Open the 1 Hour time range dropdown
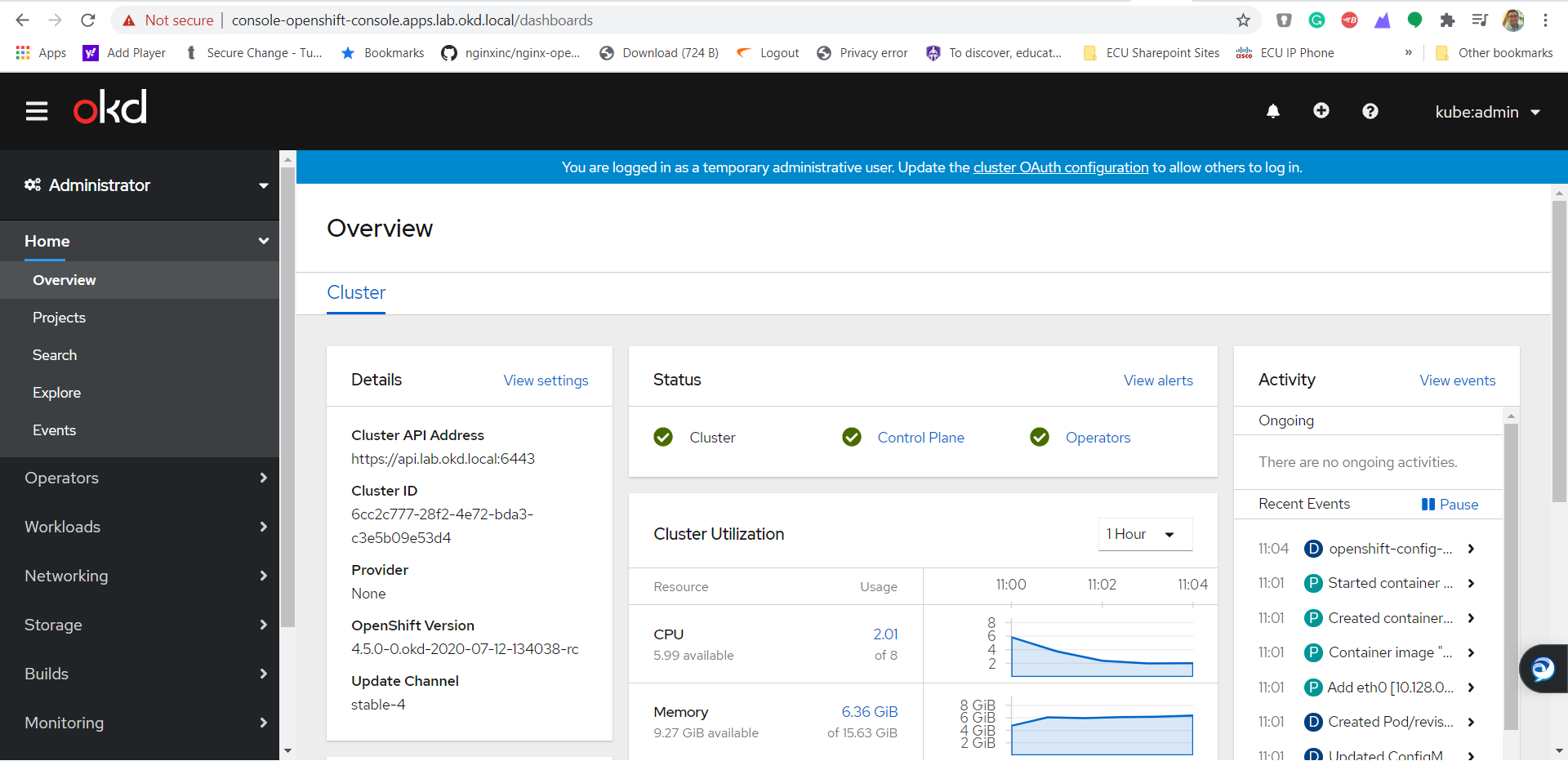The width and height of the screenshot is (1568, 761). coord(1145,534)
